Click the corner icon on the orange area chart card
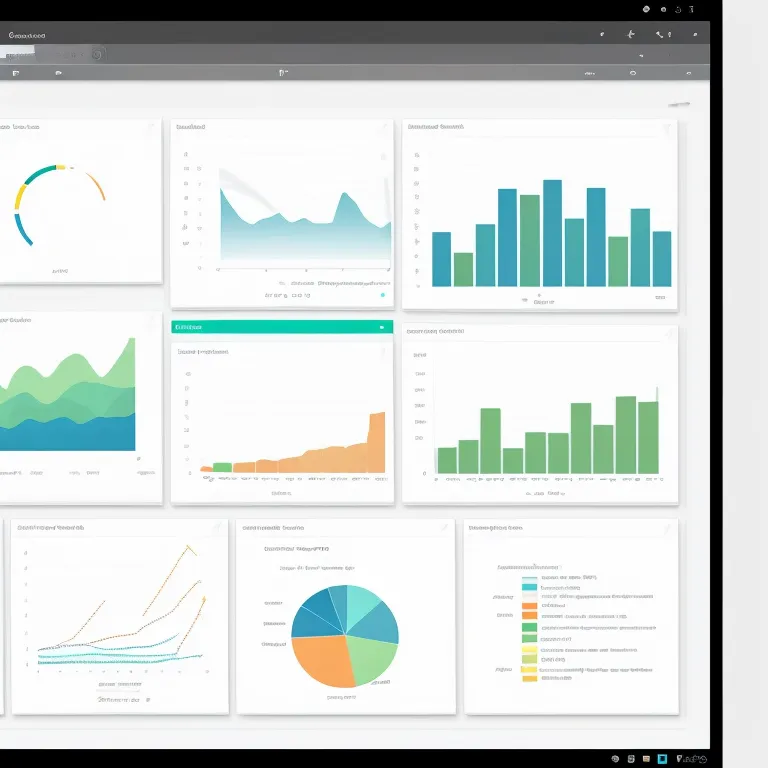Image resolution: width=768 pixels, height=768 pixels. click(382, 352)
